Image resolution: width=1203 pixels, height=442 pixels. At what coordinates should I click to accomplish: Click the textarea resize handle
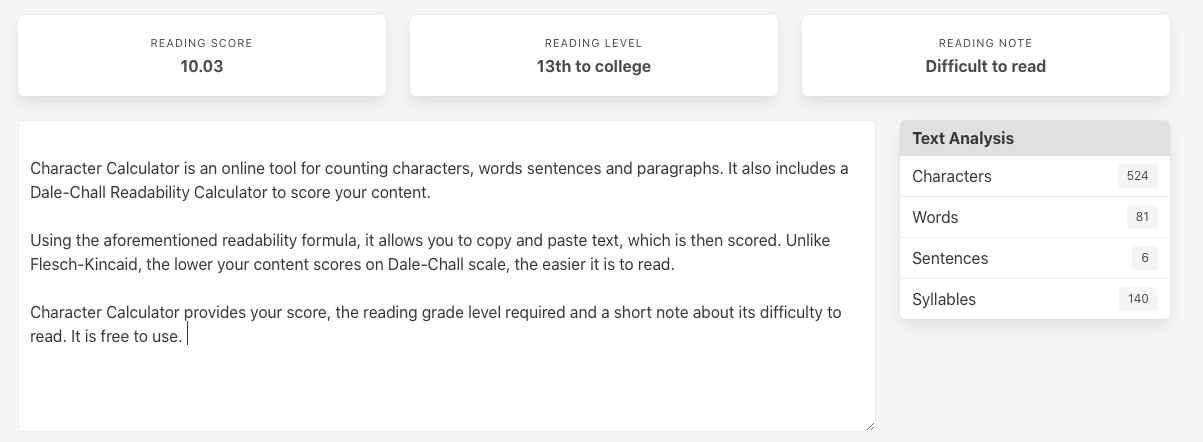[869, 425]
